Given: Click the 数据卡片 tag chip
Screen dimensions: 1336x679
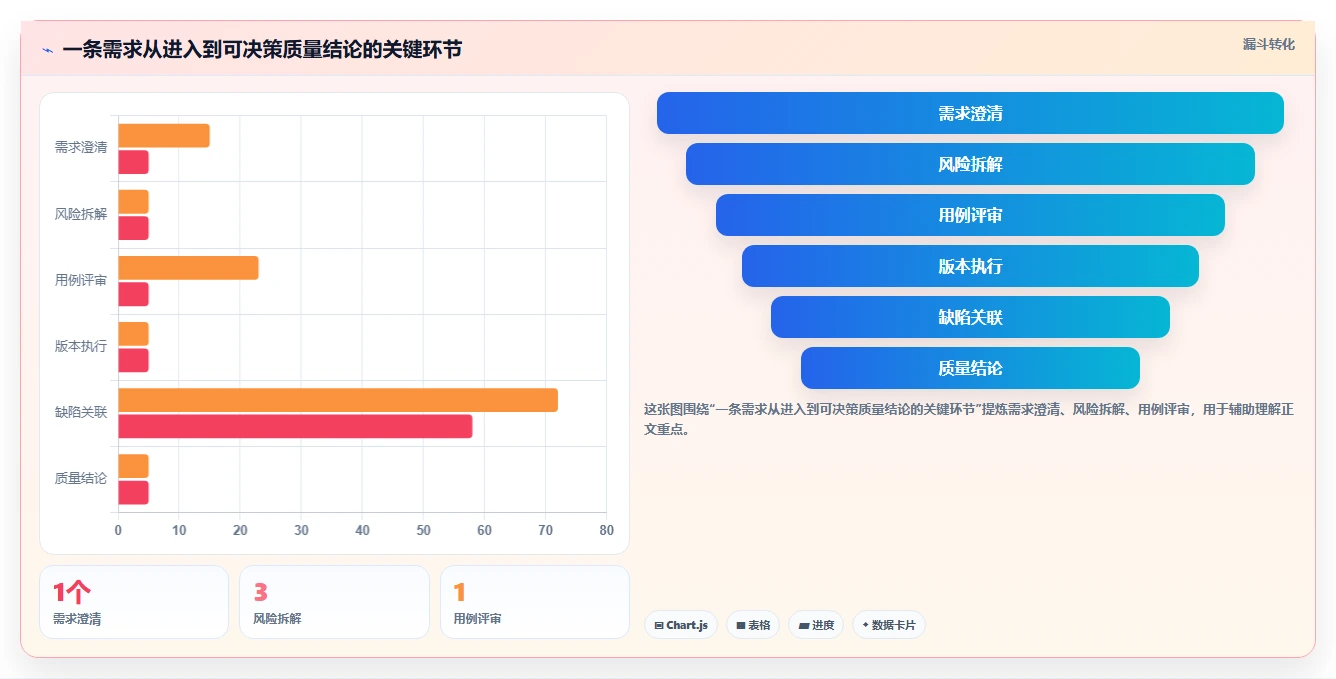Looking at the screenshot, I should click(x=888, y=625).
